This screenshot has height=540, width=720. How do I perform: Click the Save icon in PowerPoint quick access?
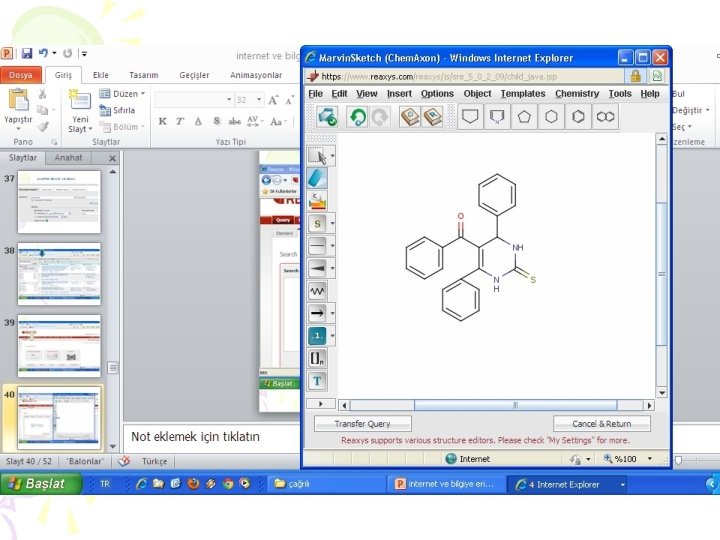[27, 53]
